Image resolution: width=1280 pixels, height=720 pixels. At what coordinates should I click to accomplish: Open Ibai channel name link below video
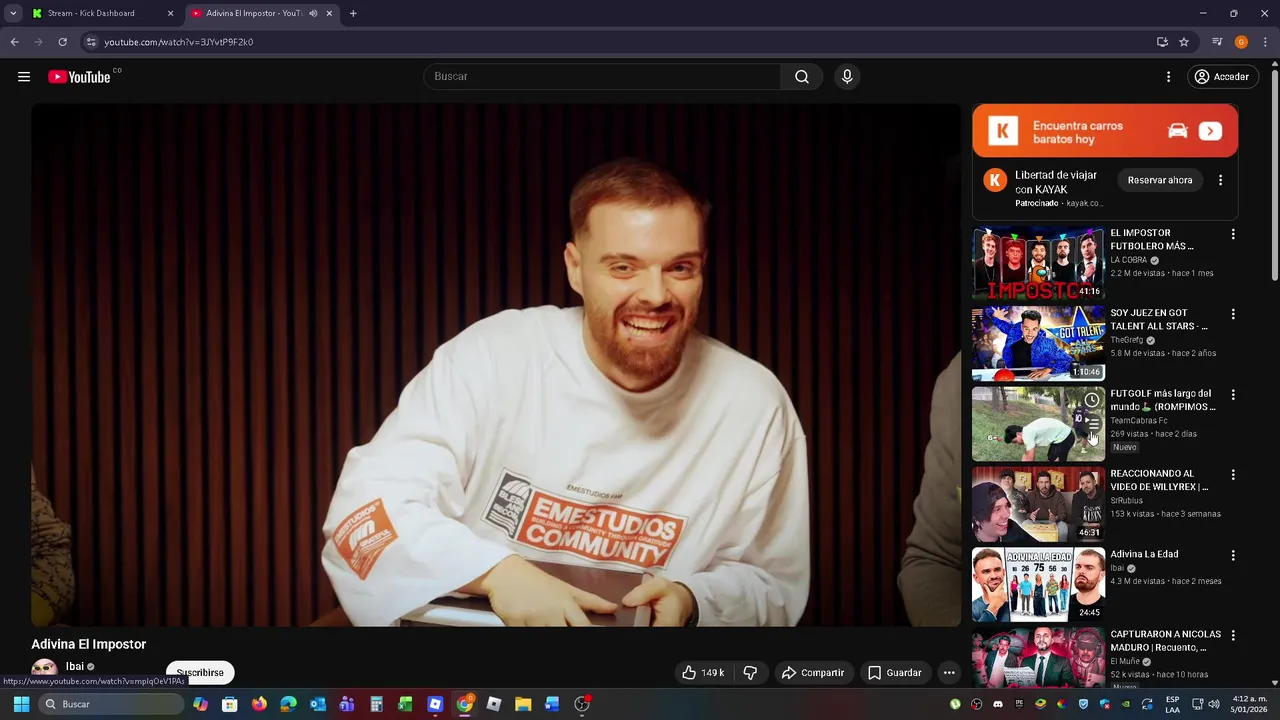click(x=75, y=667)
